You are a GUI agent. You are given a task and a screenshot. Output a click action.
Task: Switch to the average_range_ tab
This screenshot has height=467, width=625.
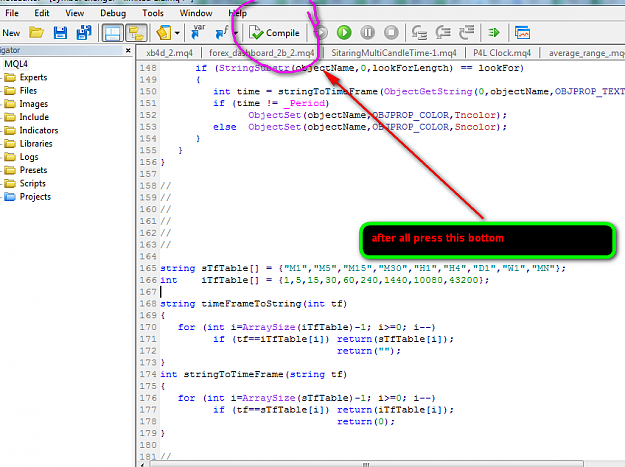coord(586,53)
